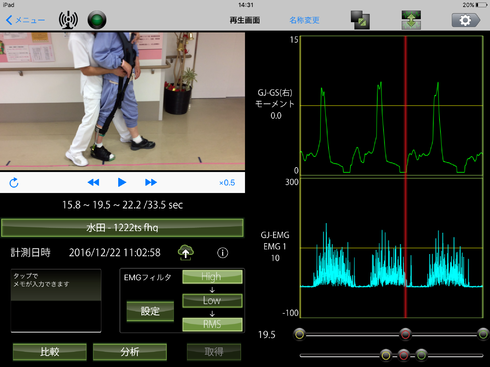Screen dimensions: 490x367
Task: Select the red current-position handle on upper slider
Action: (405, 334)
